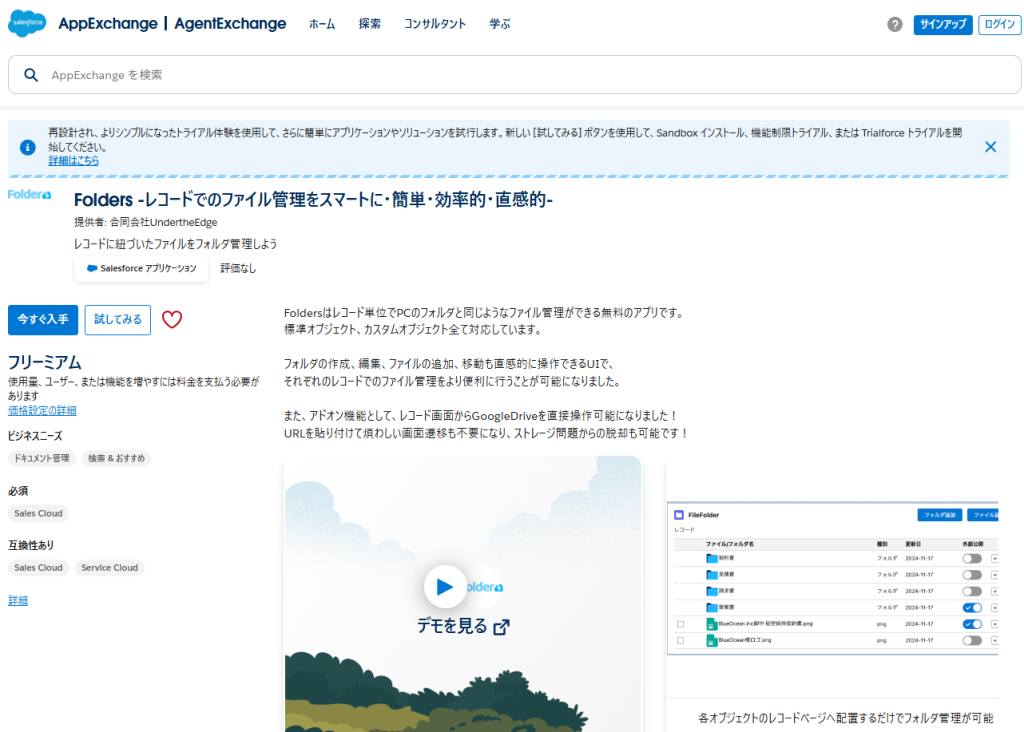
Task: Open the コンサルタント nav item
Action: tap(435, 24)
